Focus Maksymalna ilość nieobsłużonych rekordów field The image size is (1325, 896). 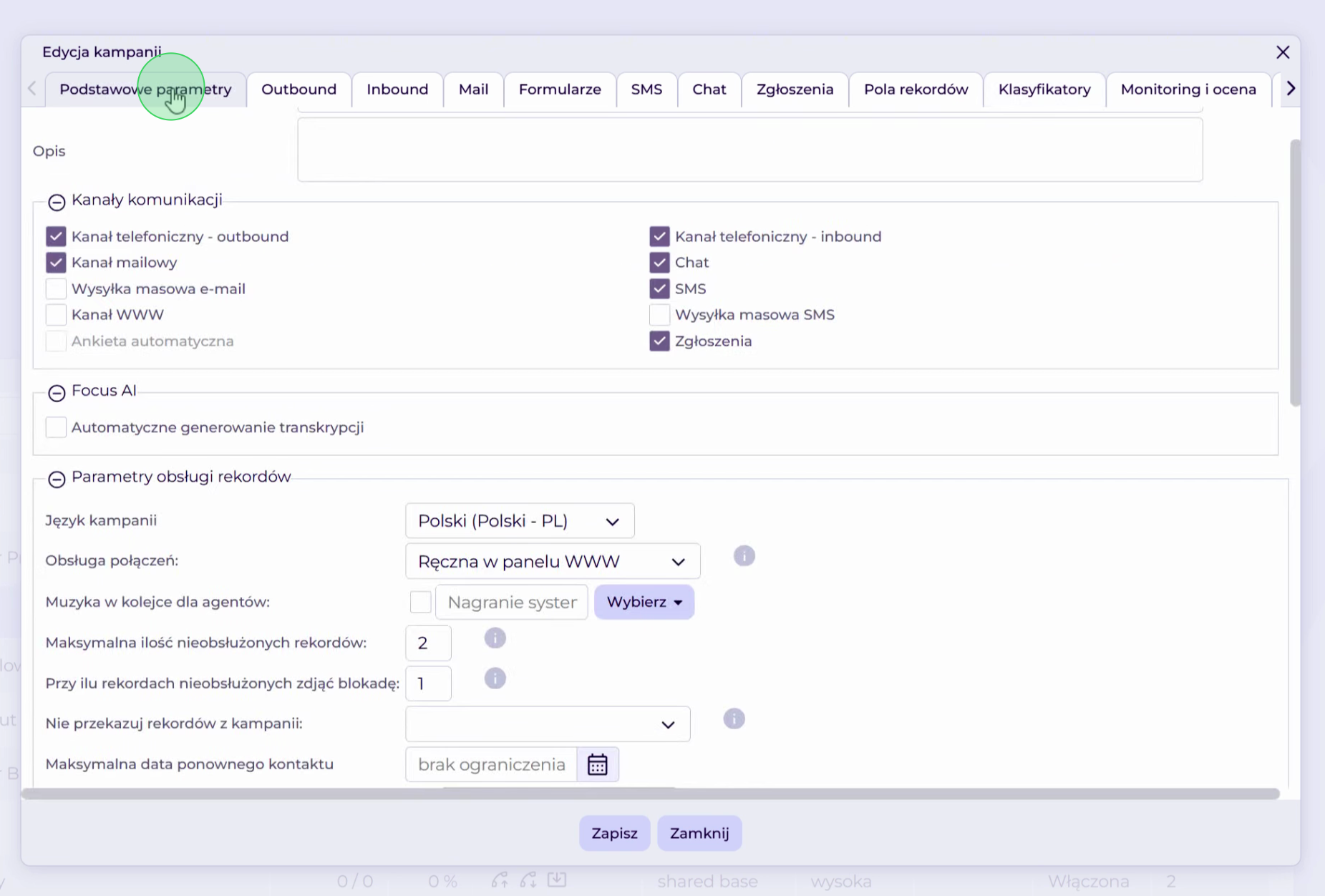428,643
